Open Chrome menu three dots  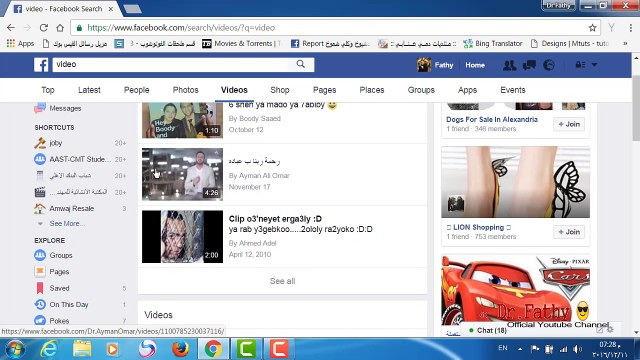click(x=631, y=28)
